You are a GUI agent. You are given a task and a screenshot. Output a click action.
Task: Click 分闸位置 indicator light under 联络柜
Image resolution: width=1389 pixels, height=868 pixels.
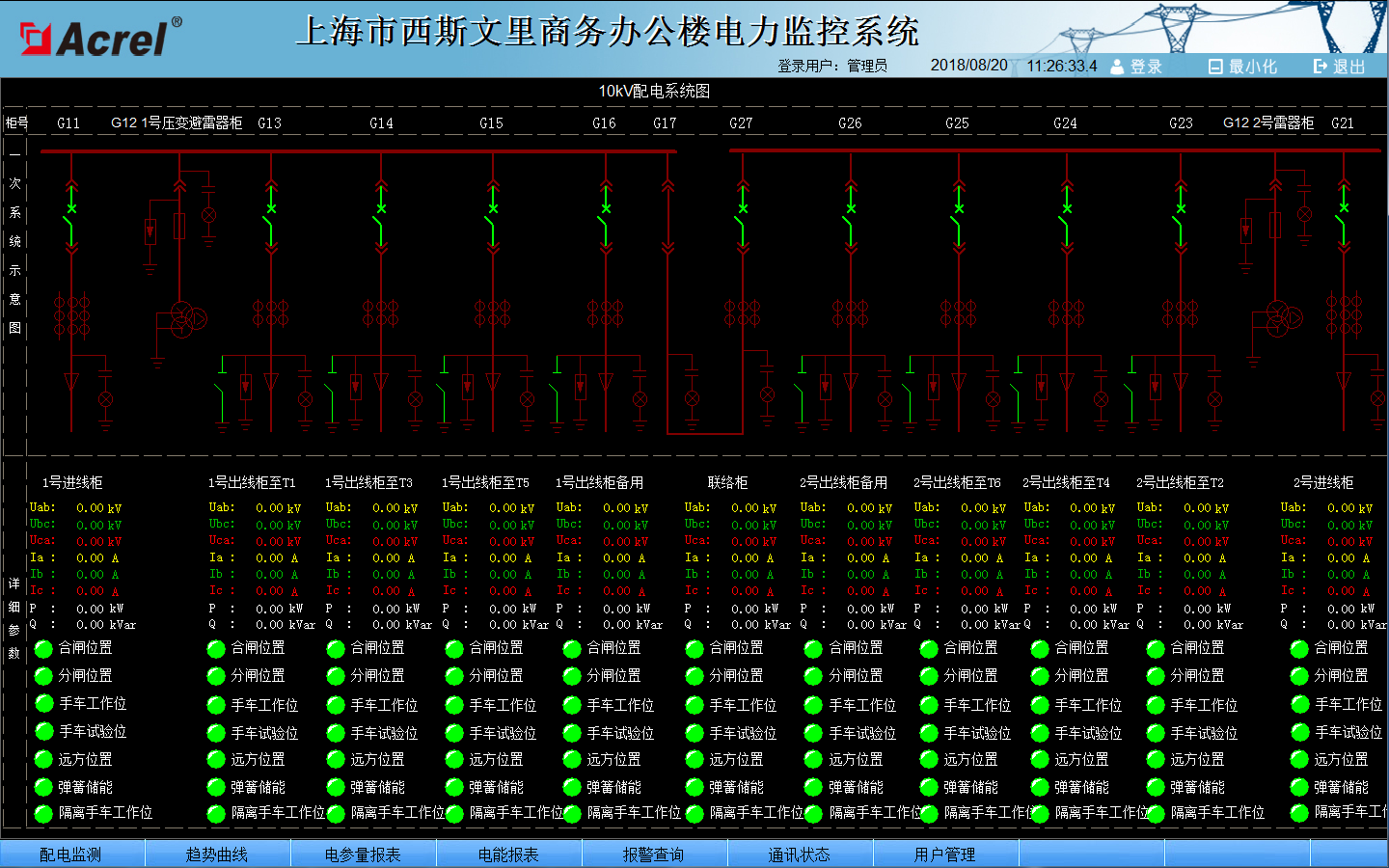coord(694,676)
